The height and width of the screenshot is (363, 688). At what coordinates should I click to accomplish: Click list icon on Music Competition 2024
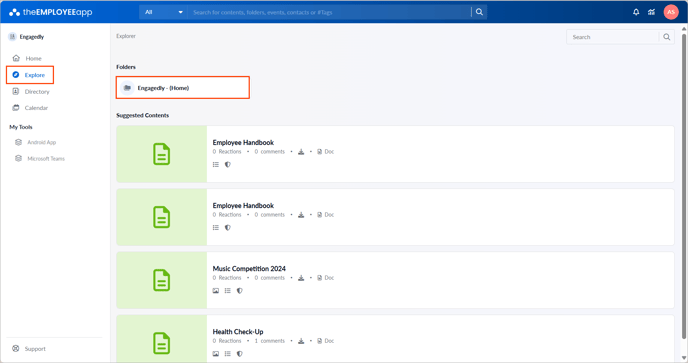pyautogui.click(x=228, y=291)
